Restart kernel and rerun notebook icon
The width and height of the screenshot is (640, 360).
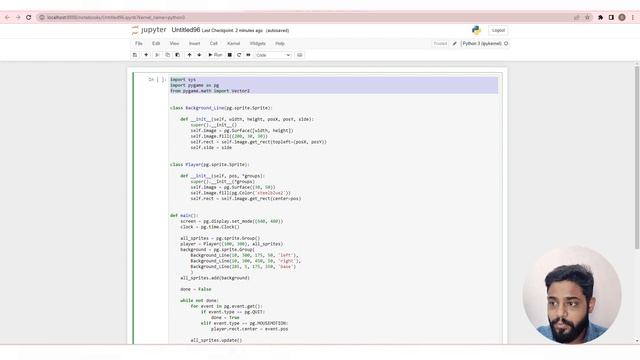pyautogui.click(x=249, y=55)
